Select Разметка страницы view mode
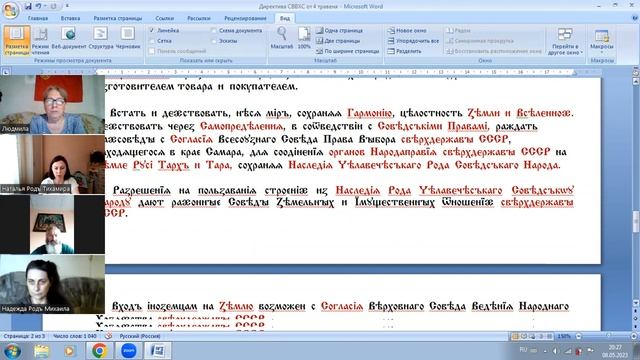The height and width of the screenshot is (360, 640). (17, 40)
